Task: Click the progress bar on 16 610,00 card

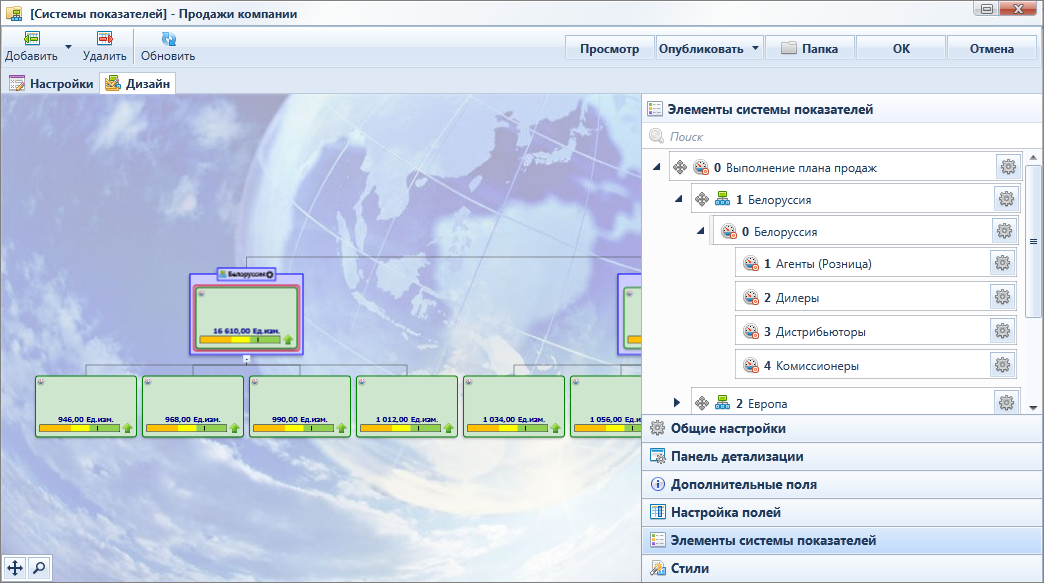Action: pos(240,339)
